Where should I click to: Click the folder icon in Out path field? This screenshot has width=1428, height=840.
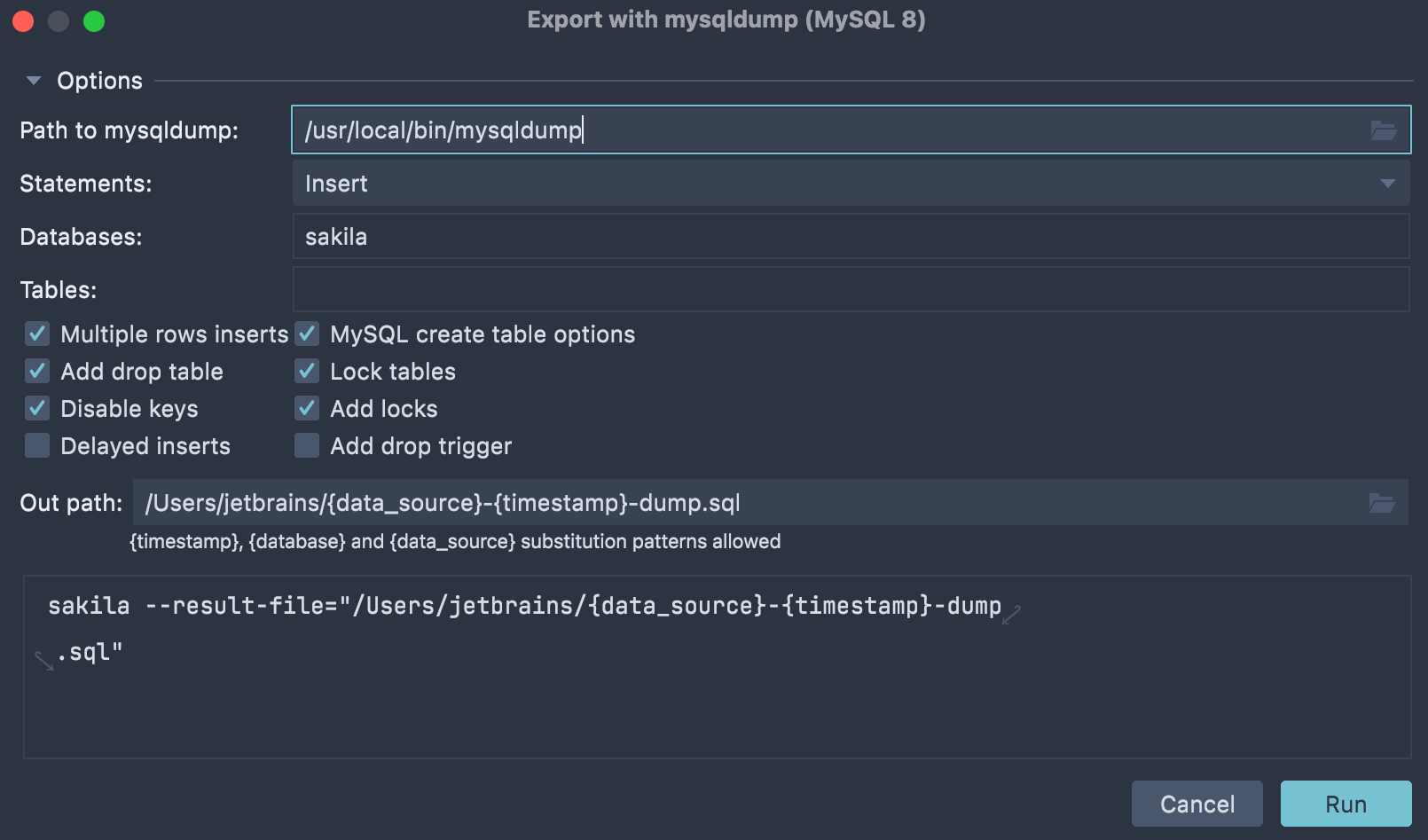(x=1381, y=503)
